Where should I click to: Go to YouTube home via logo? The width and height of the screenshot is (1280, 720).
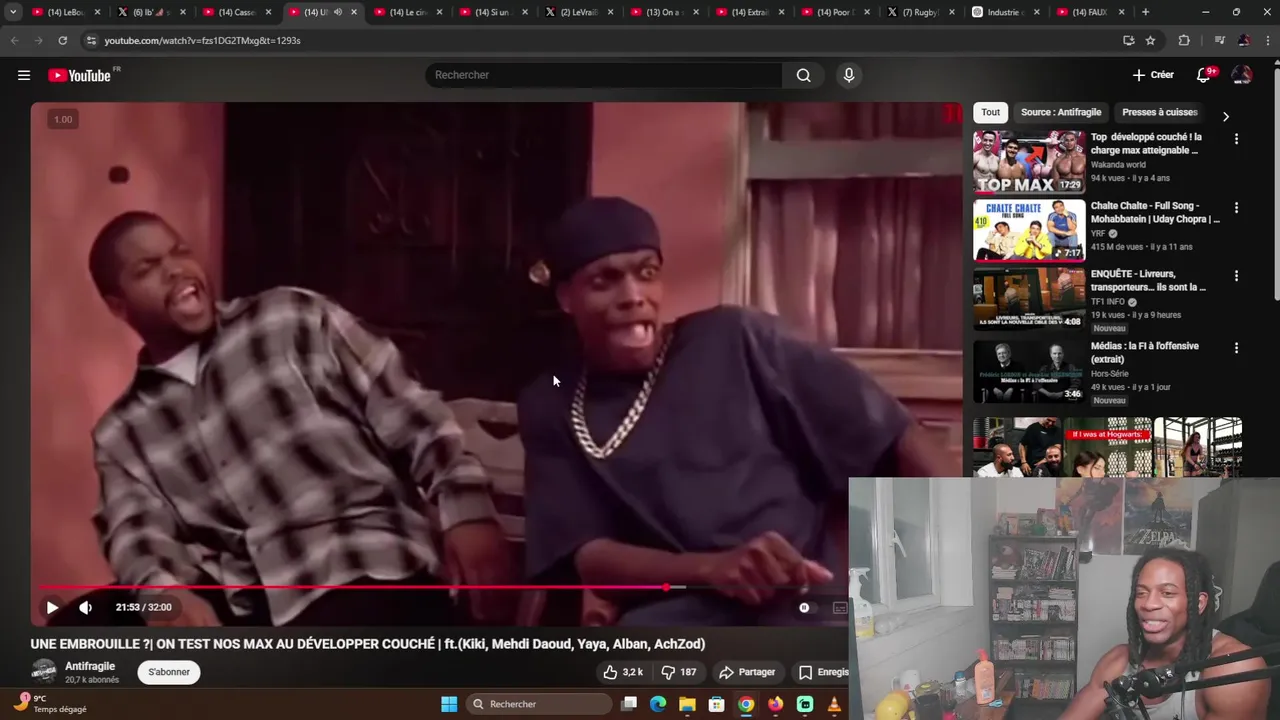[79, 75]
